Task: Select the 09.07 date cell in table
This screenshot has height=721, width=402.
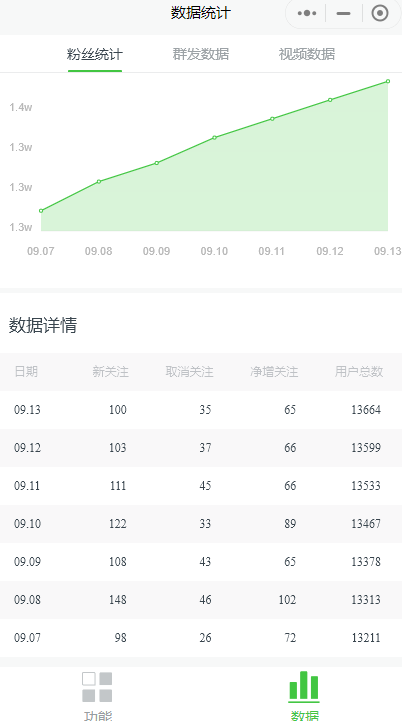Action: pyautogui.click(x=27, y=638)
